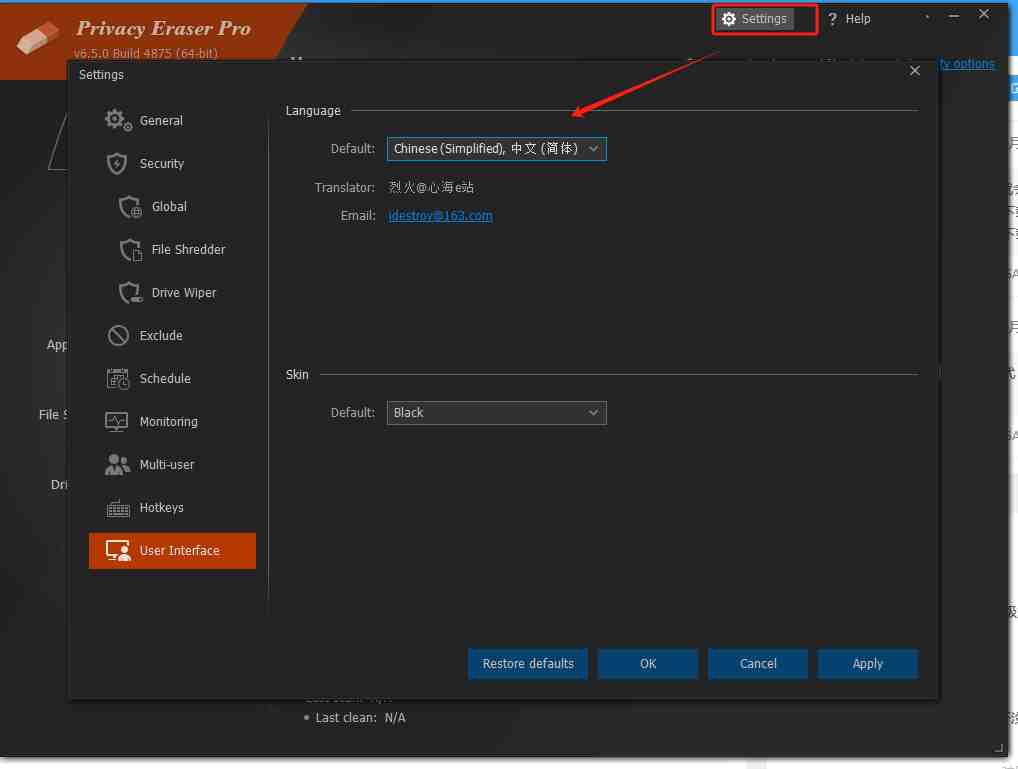Open the Settings menu in the toolbar
1018x769 pixels.
762,18
